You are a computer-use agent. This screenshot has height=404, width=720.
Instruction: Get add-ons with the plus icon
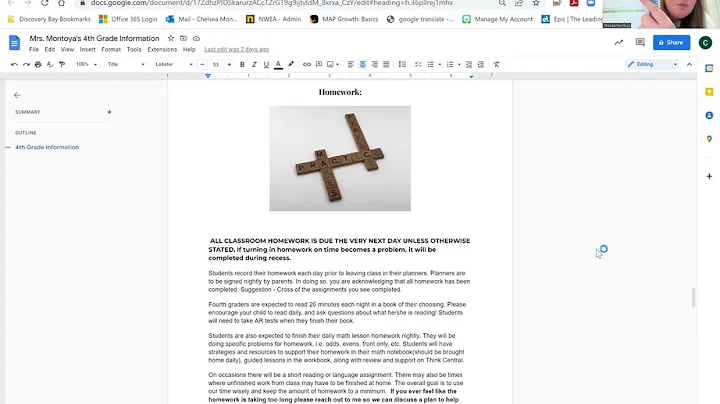709,176
